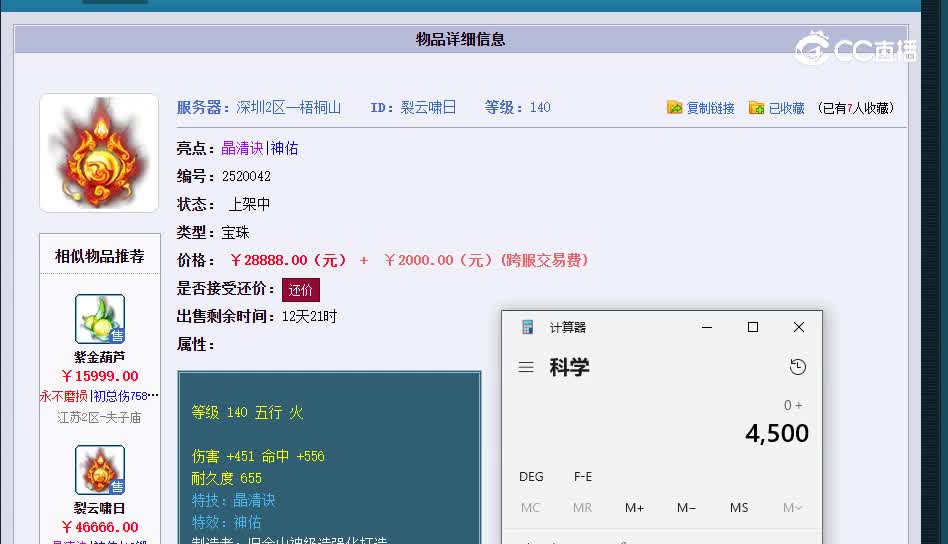Click the MC memory clear button
Image resolution: width=948 pixels, height=544 pixels.
click(530, 508)
